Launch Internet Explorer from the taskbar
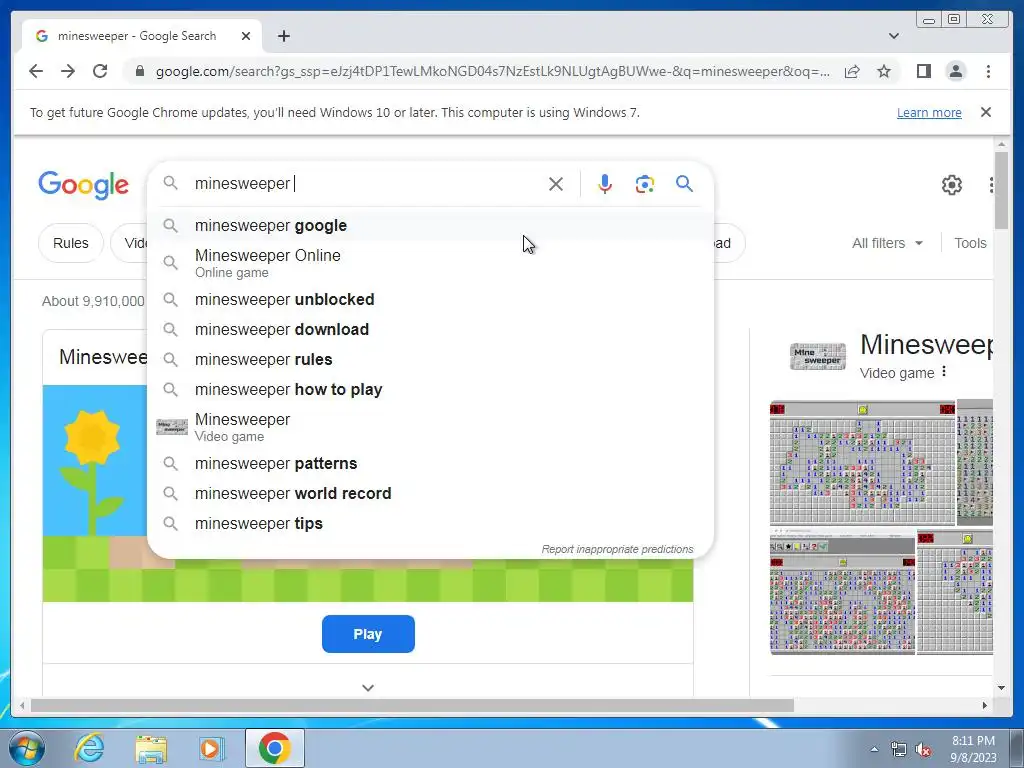This screenshot has height=768, width=1024. pos(89,748)
